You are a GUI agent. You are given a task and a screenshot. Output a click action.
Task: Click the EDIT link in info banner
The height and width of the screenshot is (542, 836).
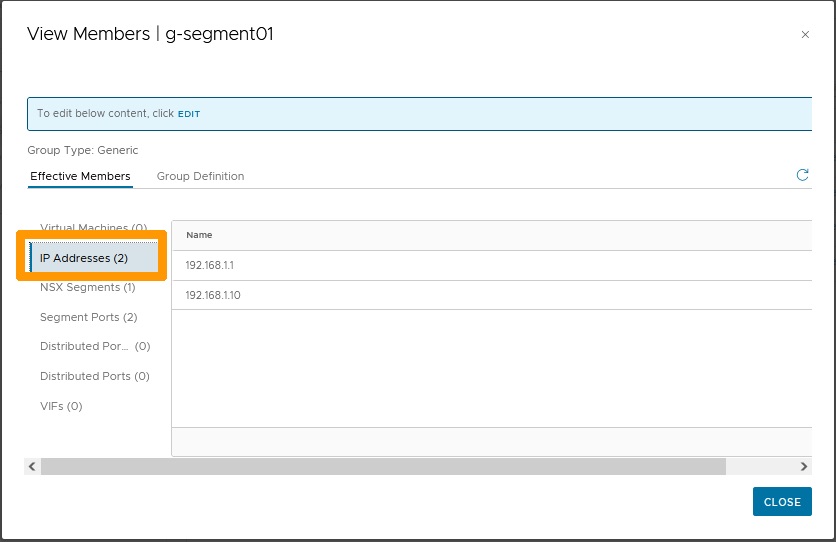pyautogui.click(x=189, y=114)
